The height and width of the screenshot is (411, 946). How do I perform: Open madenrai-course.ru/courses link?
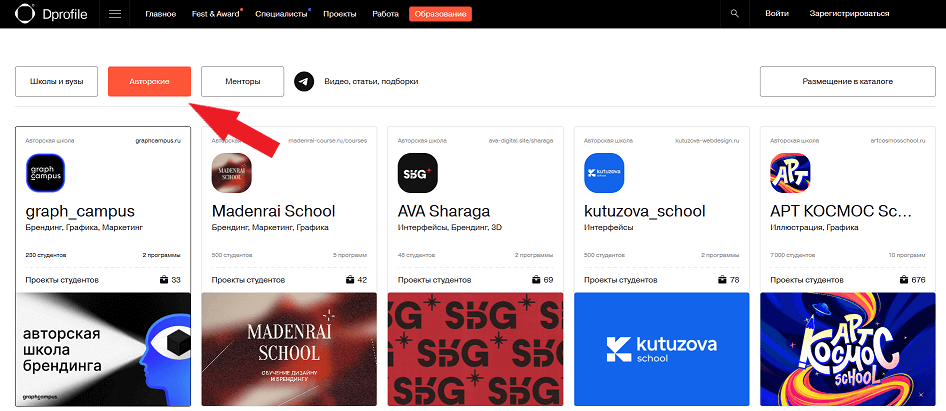tap(328, 141)
